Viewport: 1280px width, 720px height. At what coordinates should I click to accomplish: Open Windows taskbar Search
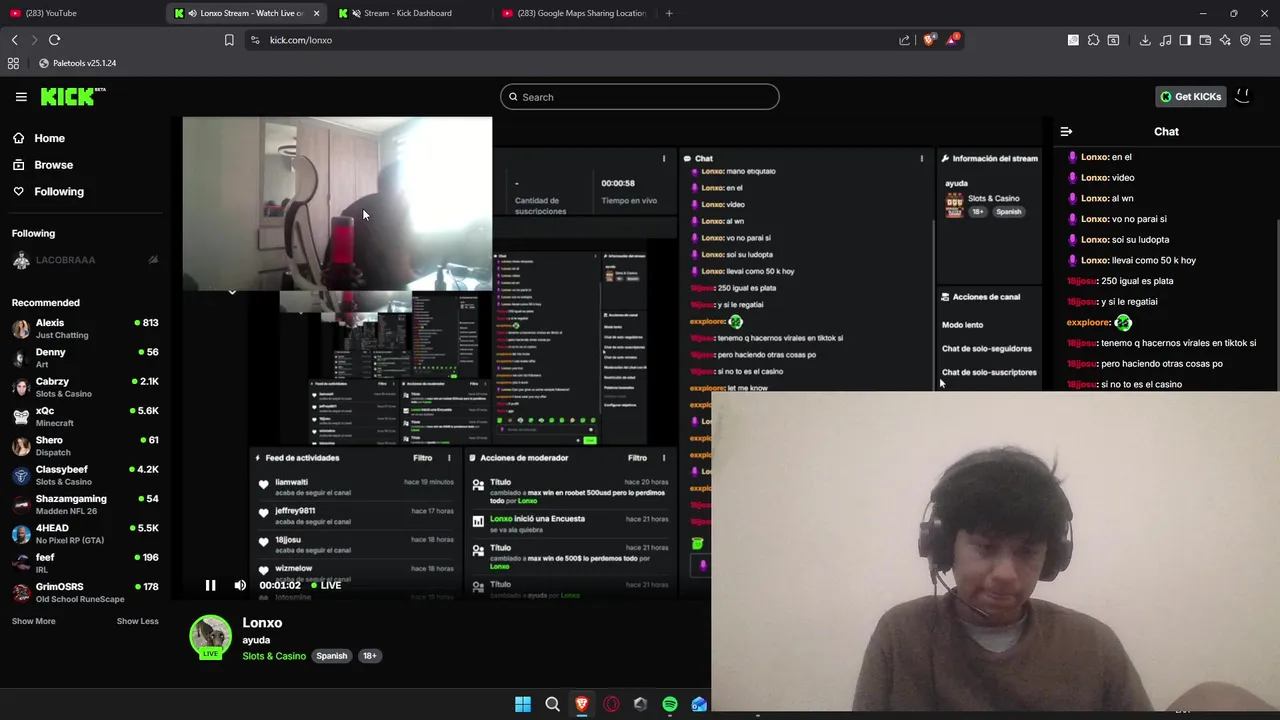coord(552,704)
